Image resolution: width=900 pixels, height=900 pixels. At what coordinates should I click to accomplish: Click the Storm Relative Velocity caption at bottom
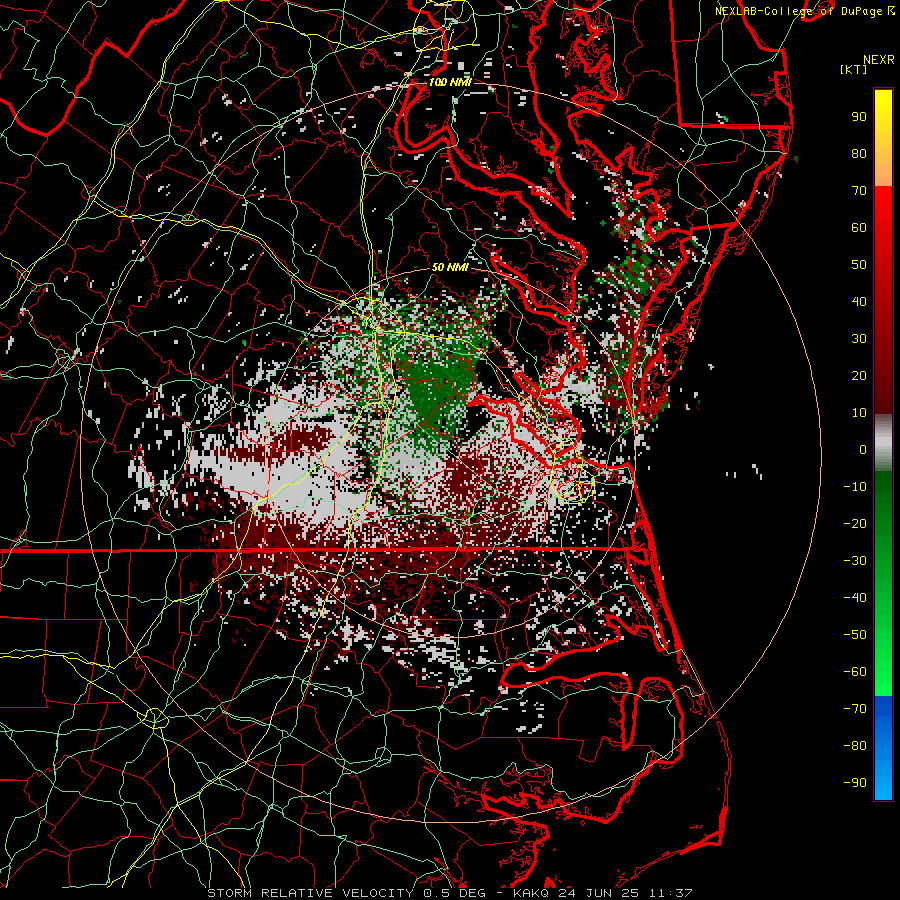(450, 893)
